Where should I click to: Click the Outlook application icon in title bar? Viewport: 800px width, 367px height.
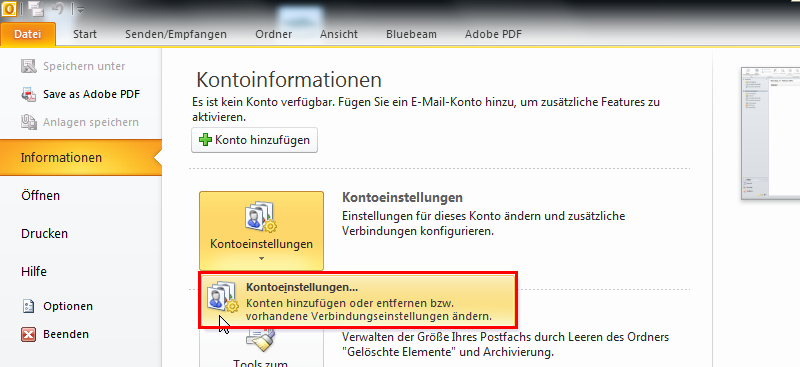9,9
